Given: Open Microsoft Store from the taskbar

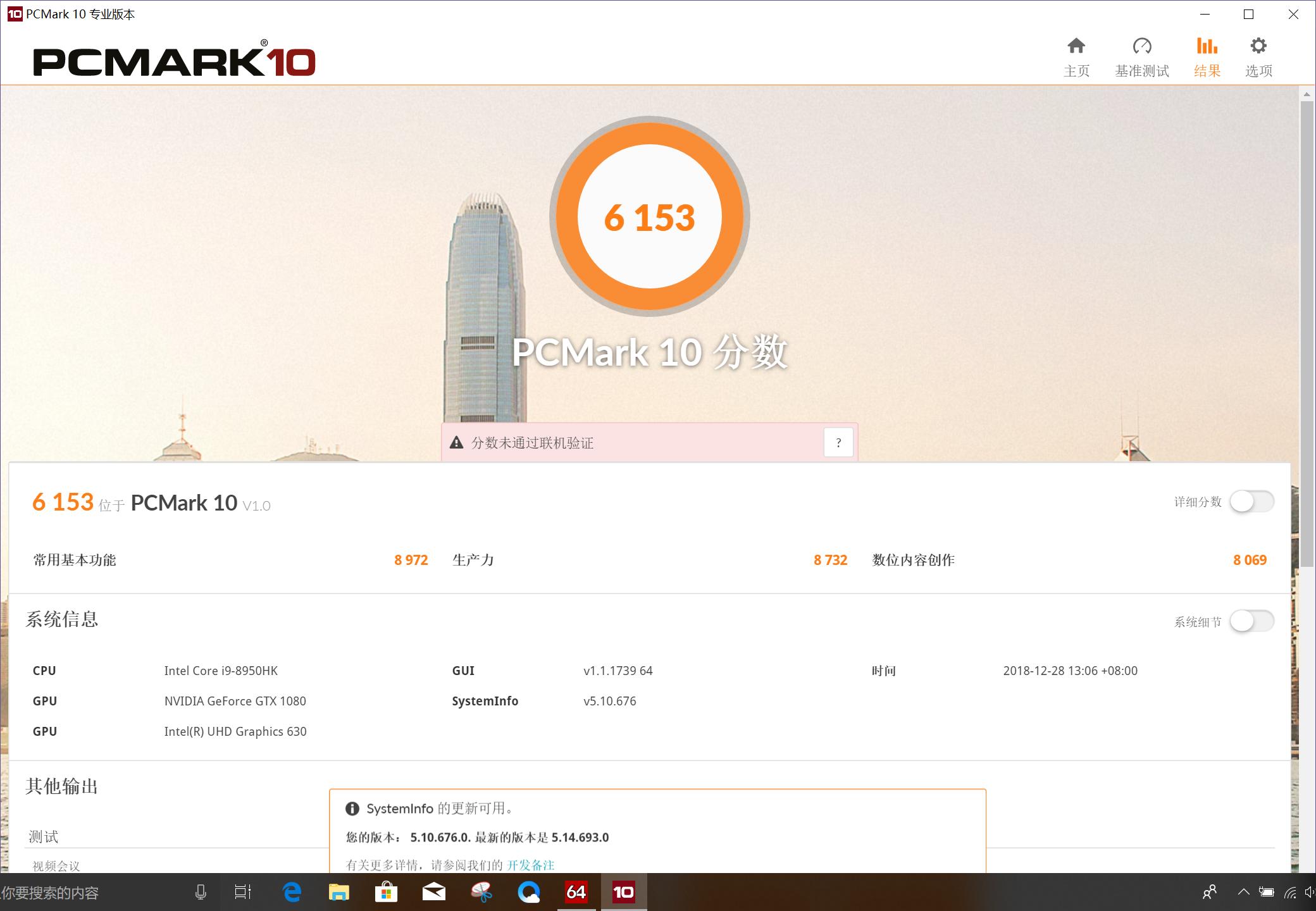Looking at the screenshot, I should pyautogui.click(x=386, y=892).
